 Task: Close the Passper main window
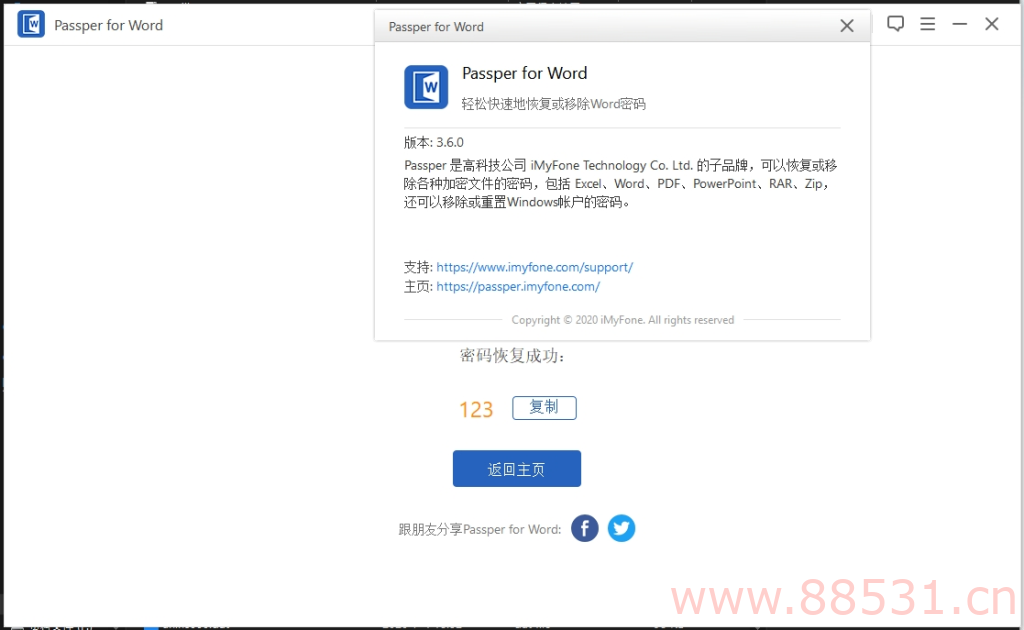click(x=991, y=24)
